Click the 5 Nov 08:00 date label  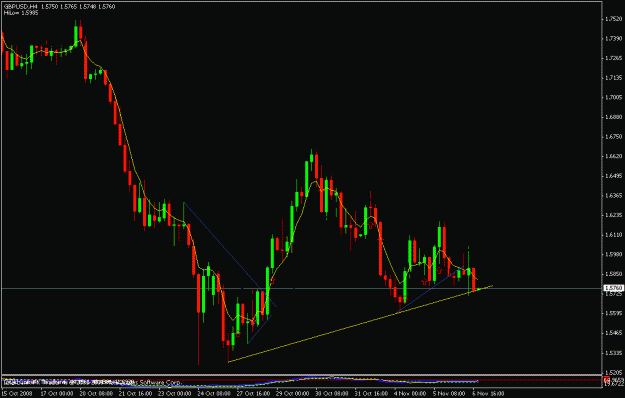pyautogui.click(x=449, y=394)
